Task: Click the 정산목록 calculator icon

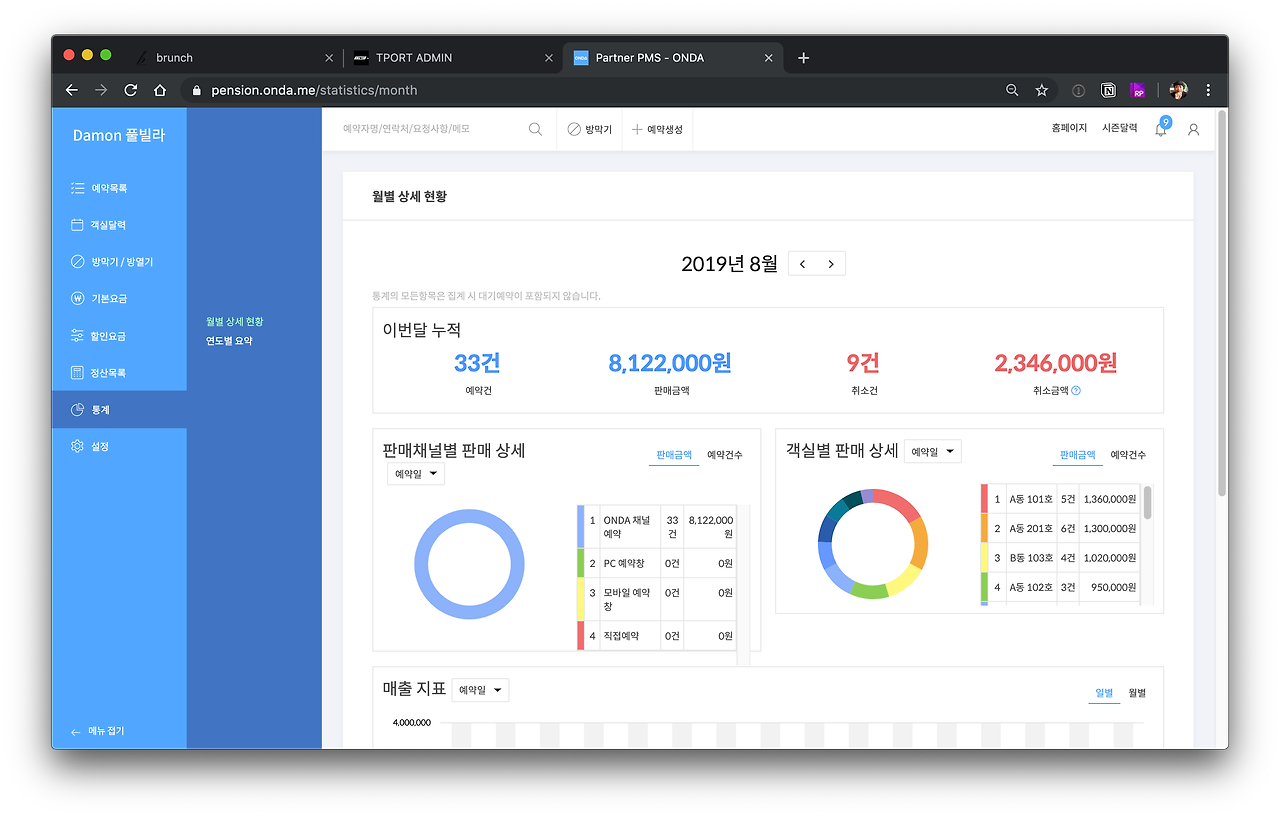Action: [x=77, y=373]
